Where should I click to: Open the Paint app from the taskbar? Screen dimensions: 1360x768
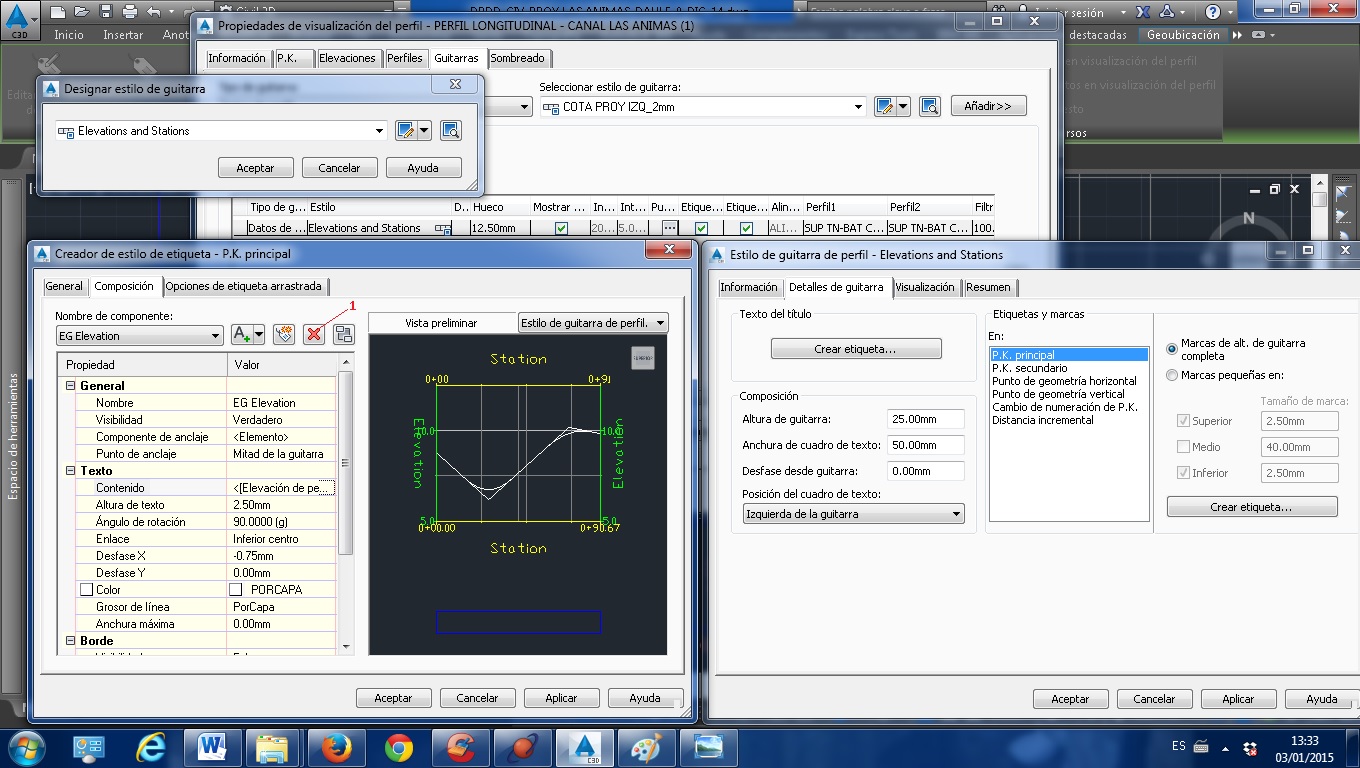645,747
